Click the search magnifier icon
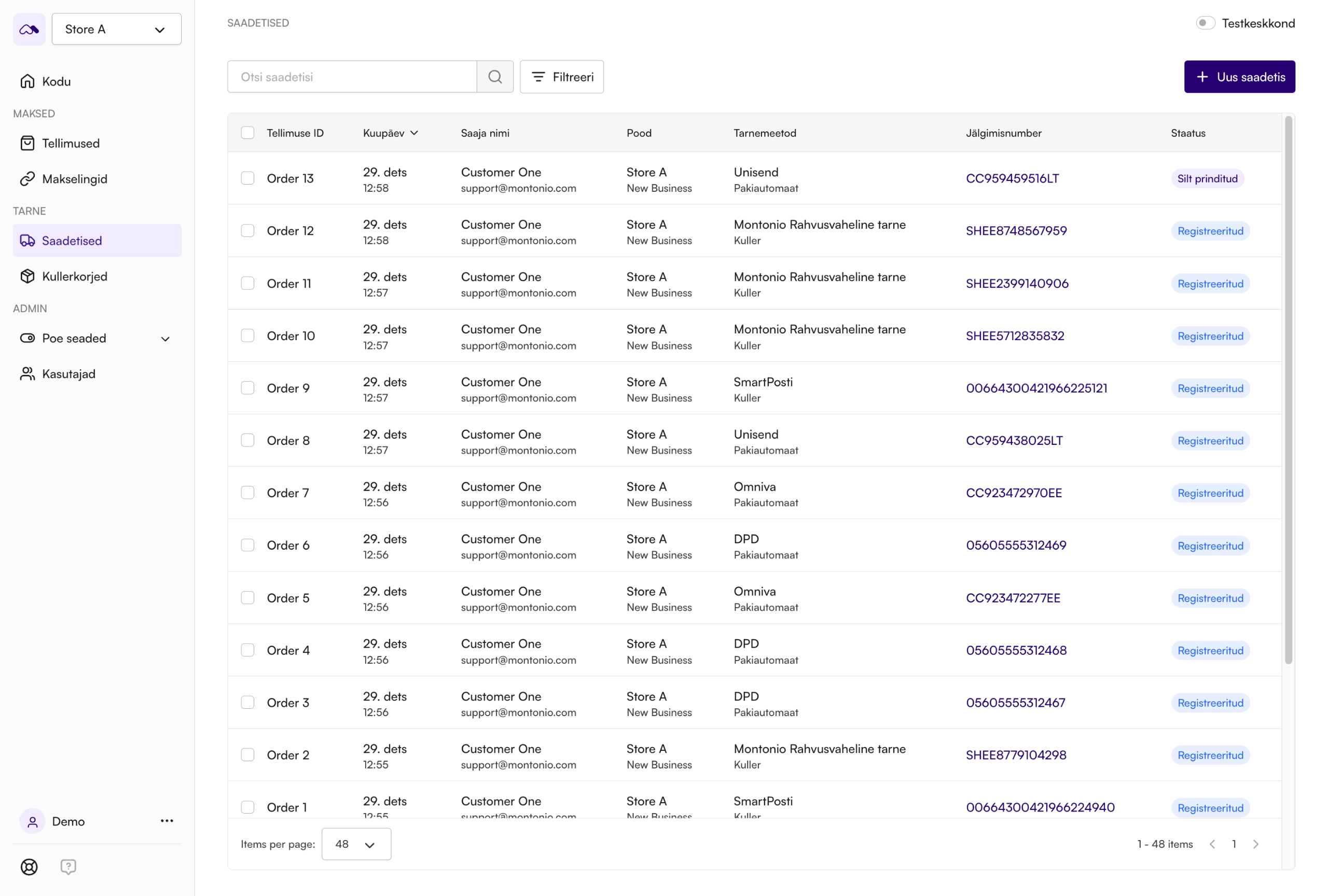Image resolution: width=1328 pixels, height=896 pixels. (495, 77)
